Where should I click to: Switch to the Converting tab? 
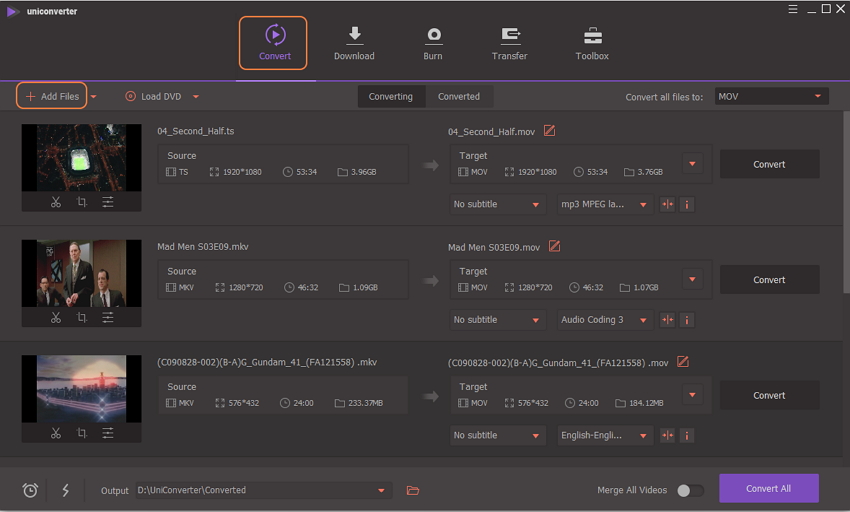coord(391,97)
